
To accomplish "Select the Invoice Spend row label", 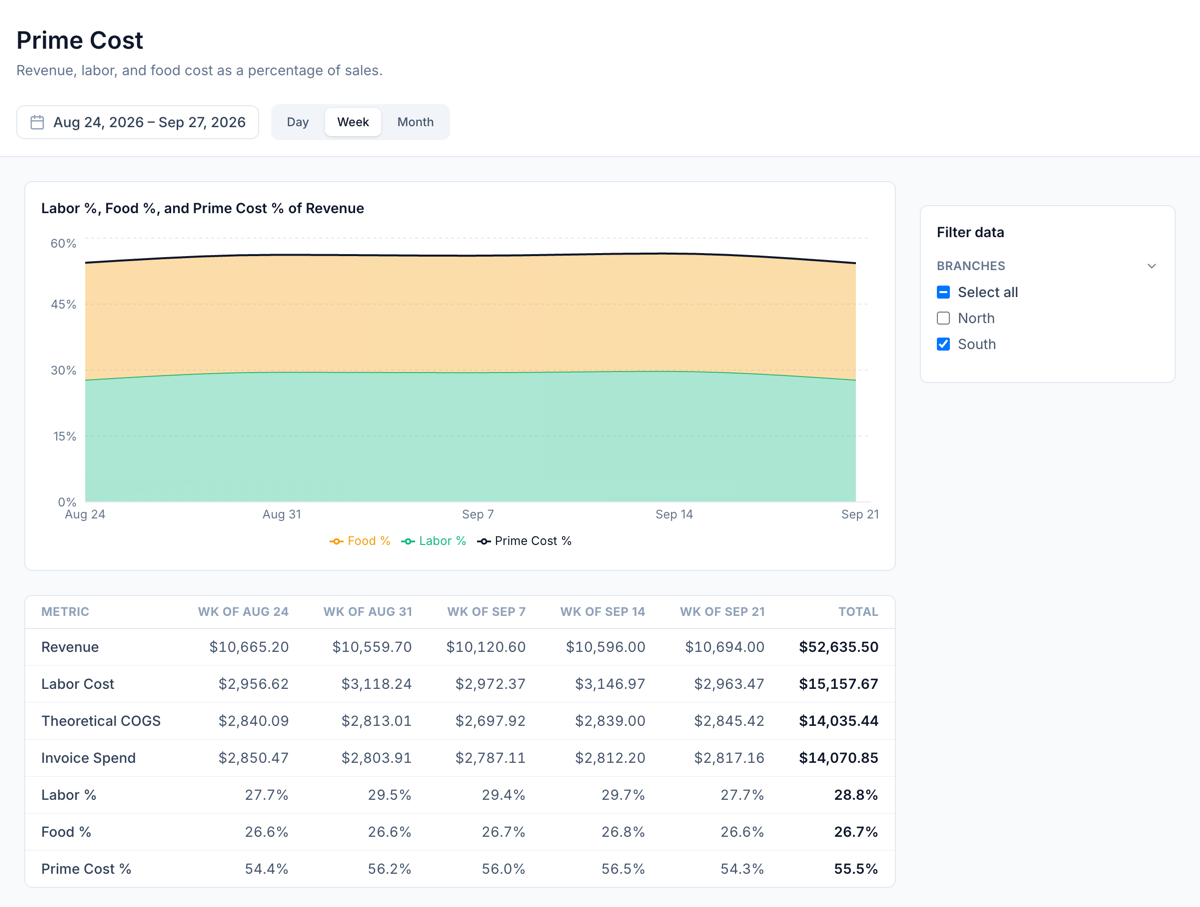I will 88,758.
